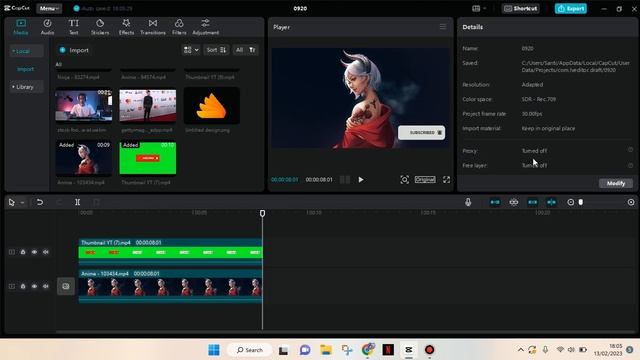Lock the Thumbnail YT track
Image resolution: width=640 pixels, height=360 pixels.
23,252
